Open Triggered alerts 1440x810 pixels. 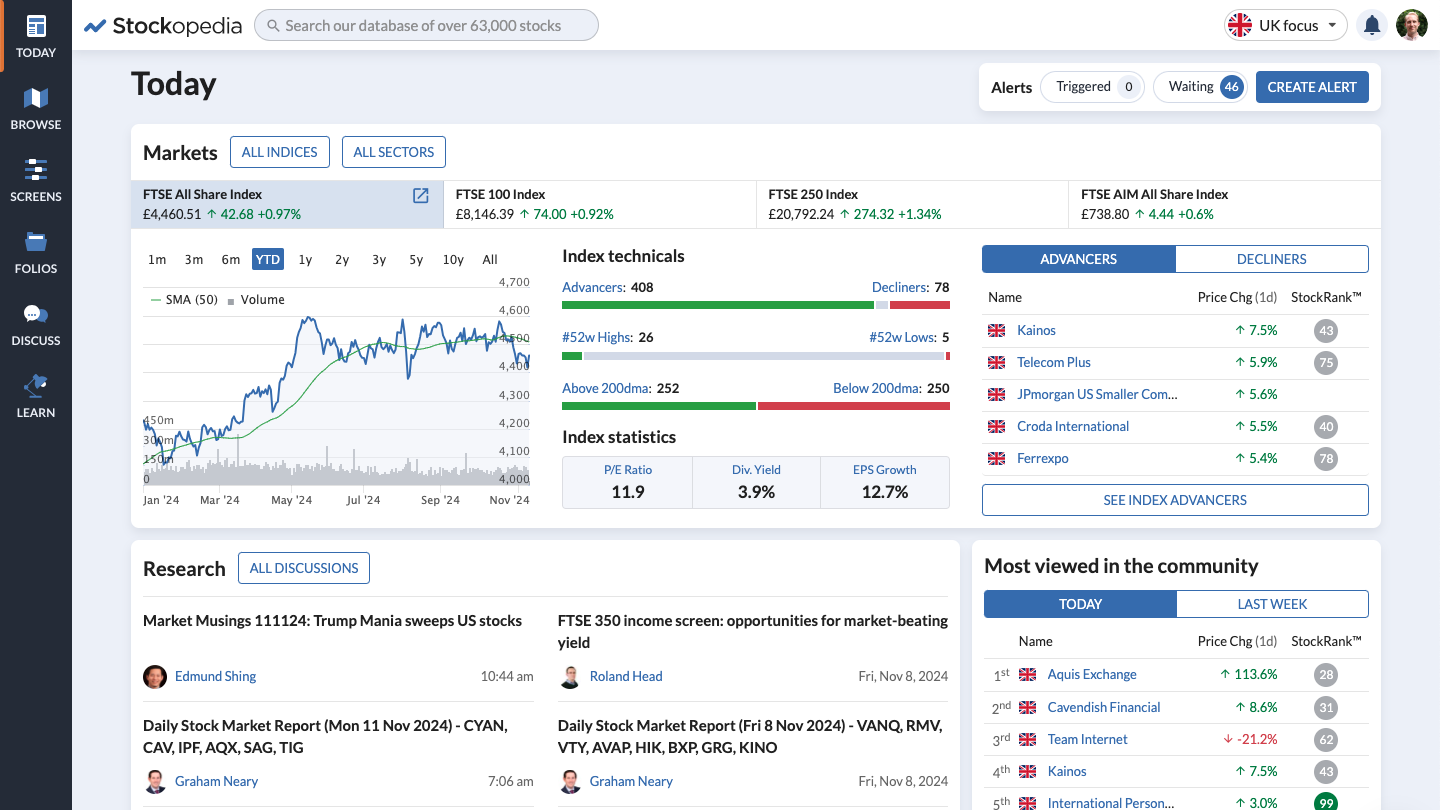pos(1093,87)
